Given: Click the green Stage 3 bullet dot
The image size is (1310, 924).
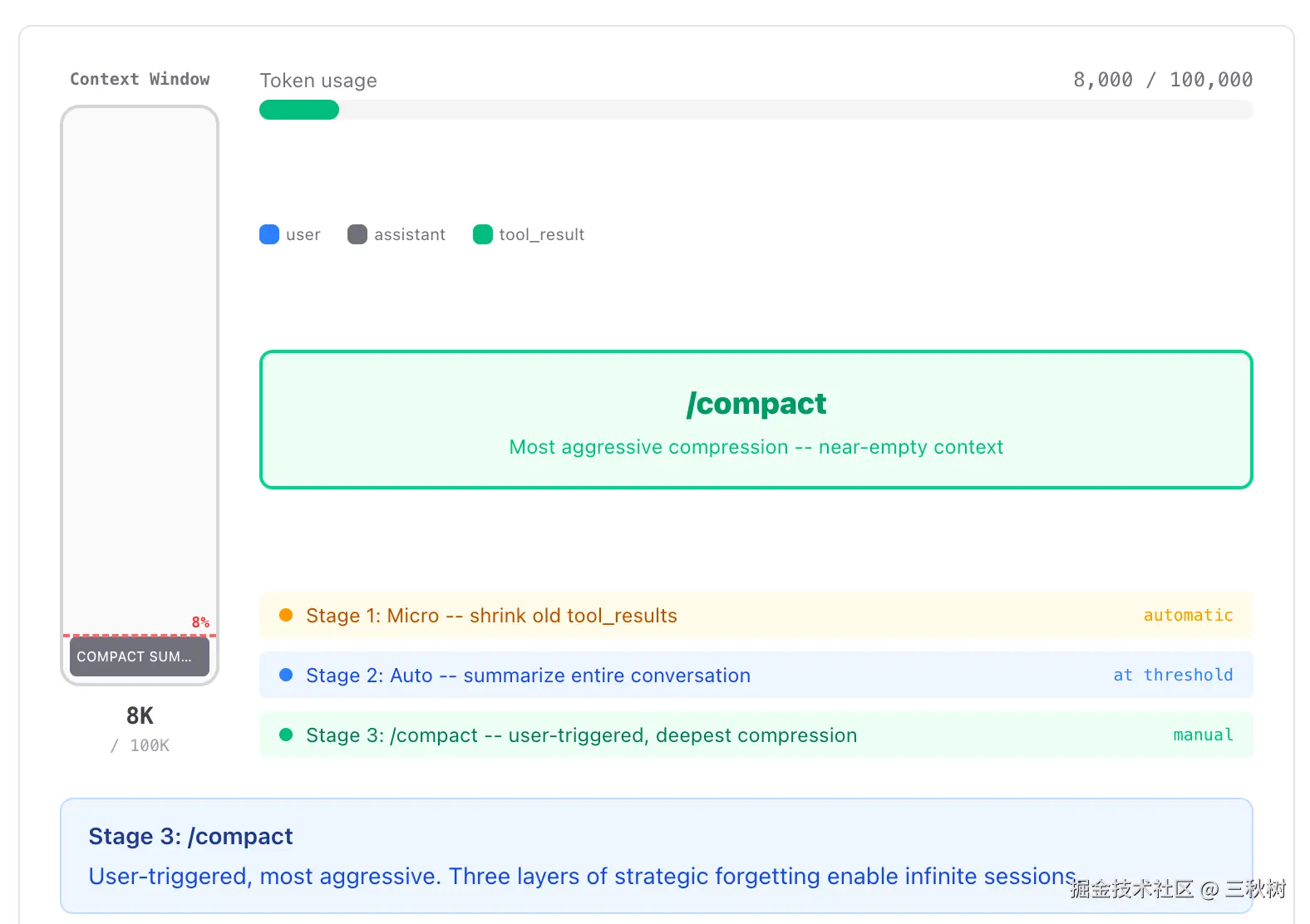Looking at the screenshot, I should 286,735.
